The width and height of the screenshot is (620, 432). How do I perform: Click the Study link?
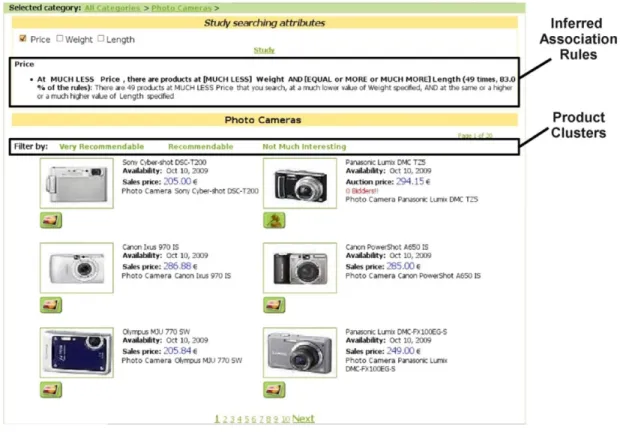264,50
